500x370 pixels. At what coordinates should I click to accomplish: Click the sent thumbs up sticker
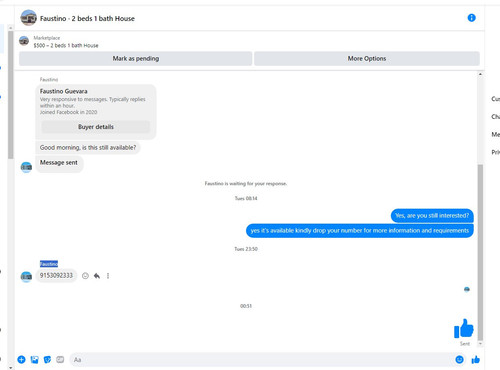point(464,329)
